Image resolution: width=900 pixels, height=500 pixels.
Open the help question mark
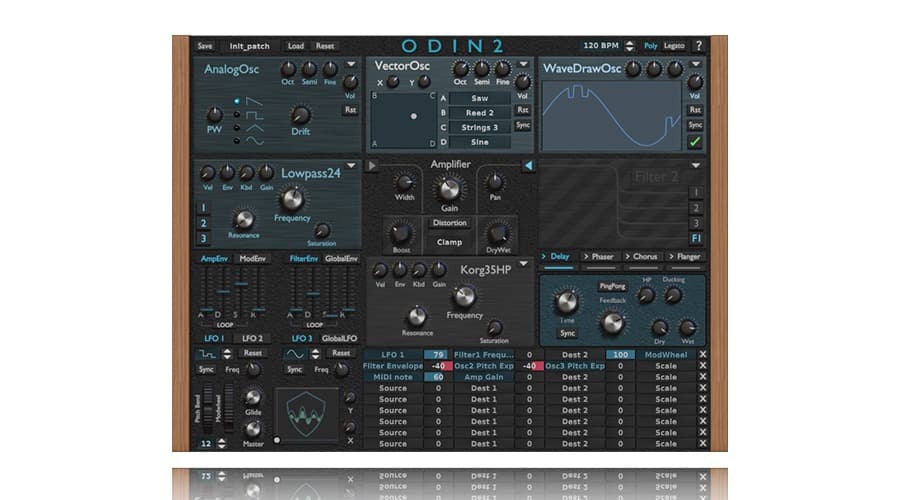tap(699, 46)
